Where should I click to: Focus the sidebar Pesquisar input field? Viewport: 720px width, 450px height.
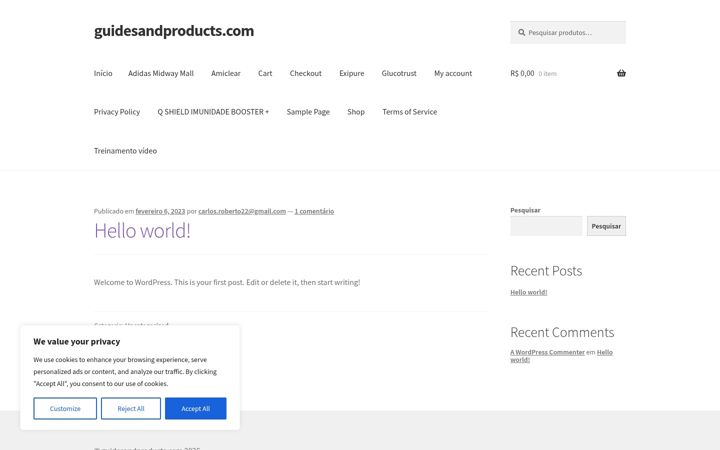pos(546,226)
